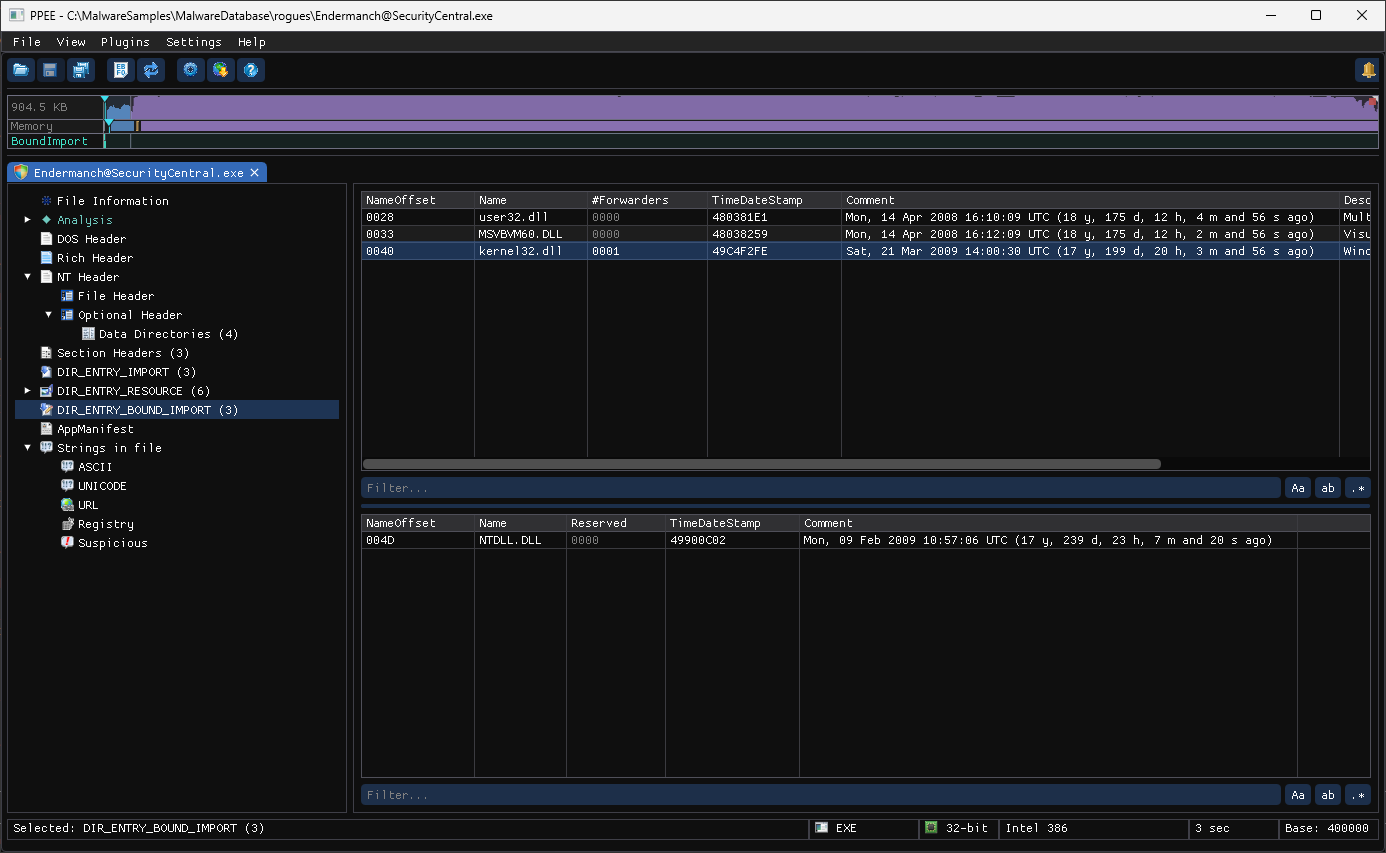Toggle case-sensitive Aa in lower filter
This screenshot has height=853, width=1386.
point(1298,795)
